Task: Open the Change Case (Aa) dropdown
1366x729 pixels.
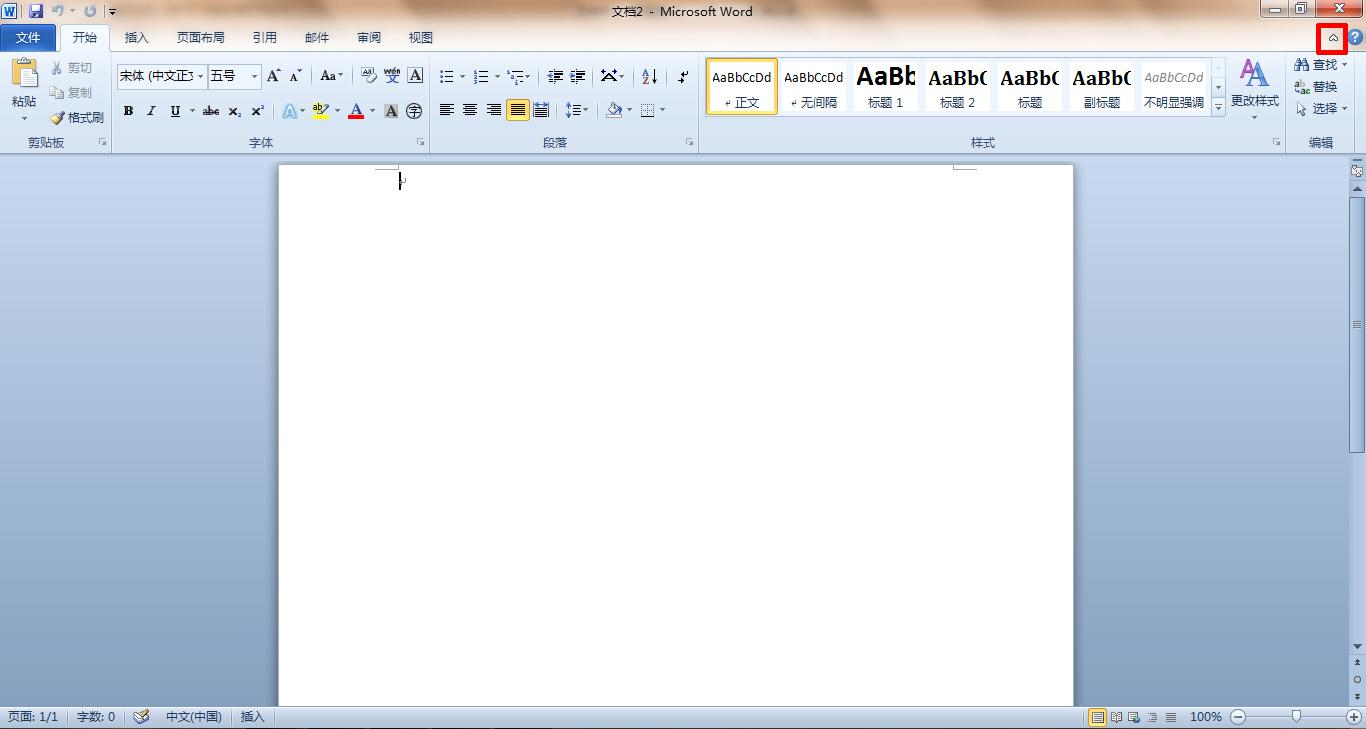Action: click(x=331, y=76)
